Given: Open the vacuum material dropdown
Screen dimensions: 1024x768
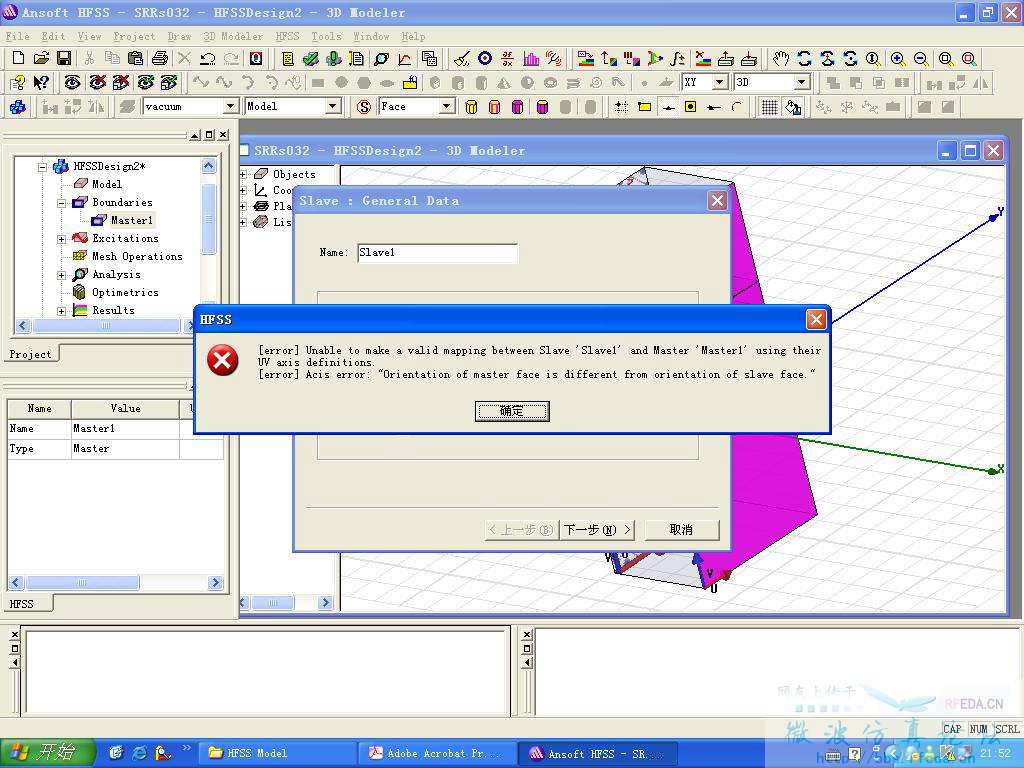Looking at the screenshot, I should pos(230,106).
